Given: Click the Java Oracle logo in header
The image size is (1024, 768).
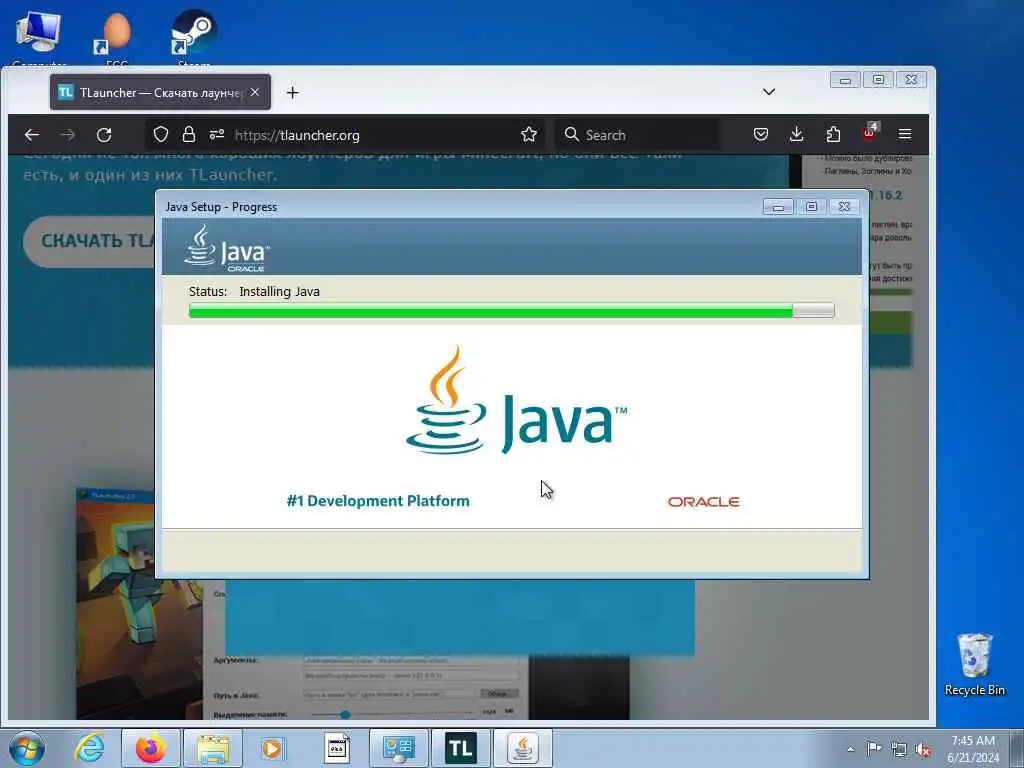Looking at the screenshot, I should click(226, 249).
